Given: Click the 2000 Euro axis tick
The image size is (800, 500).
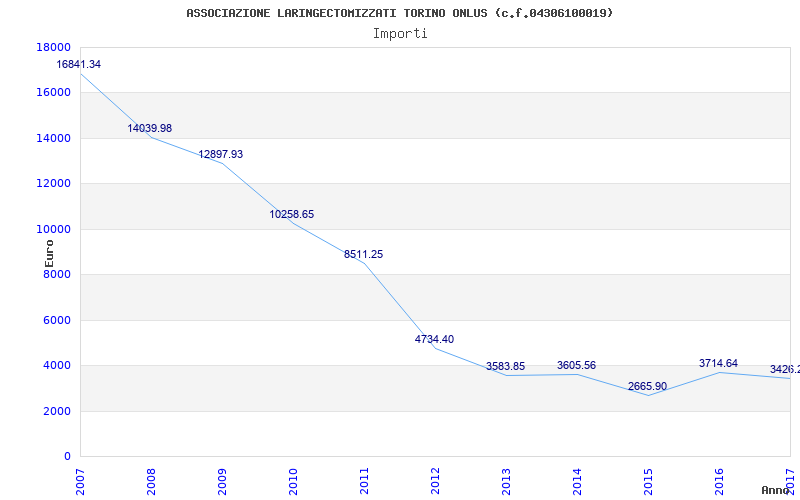Looking at the screenshot, I should click(x=57, y=411).
